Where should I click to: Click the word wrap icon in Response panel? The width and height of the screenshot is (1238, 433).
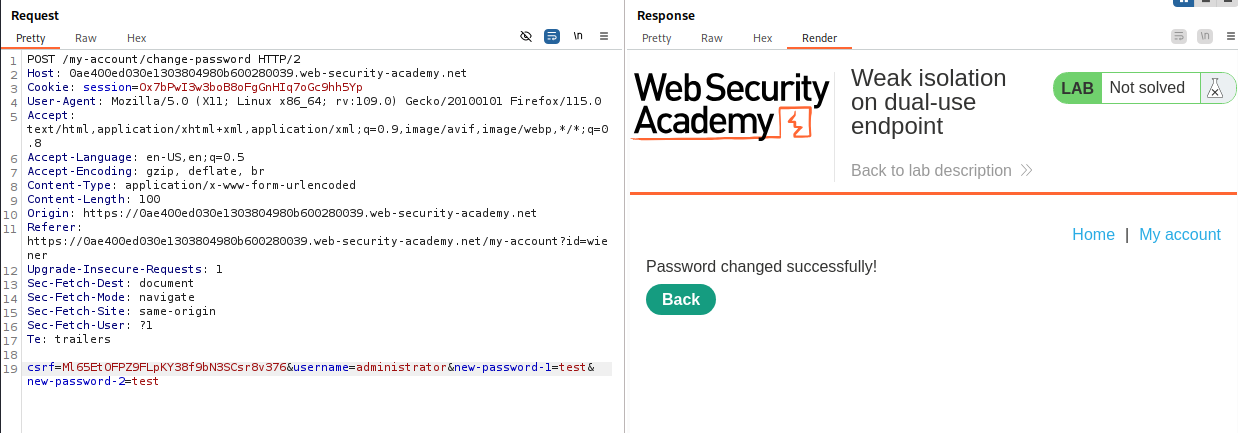1178,36
